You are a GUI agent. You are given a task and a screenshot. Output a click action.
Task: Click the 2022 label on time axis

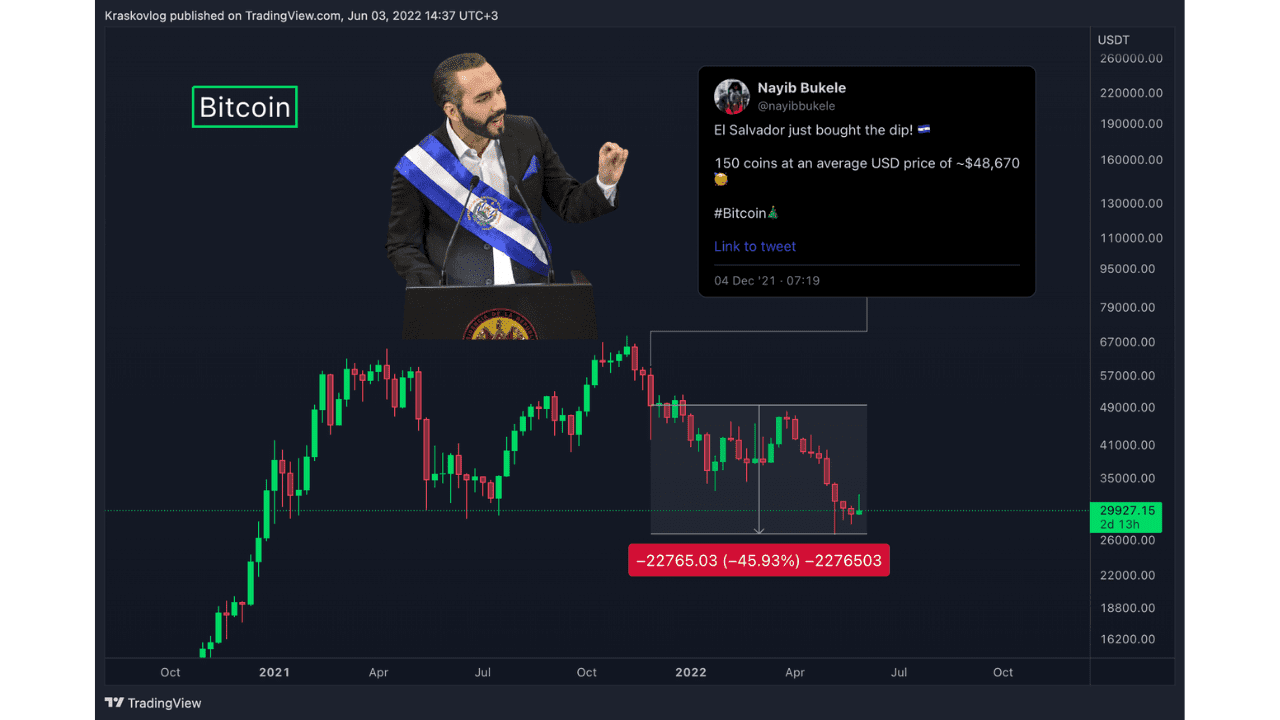coord(690,672)
